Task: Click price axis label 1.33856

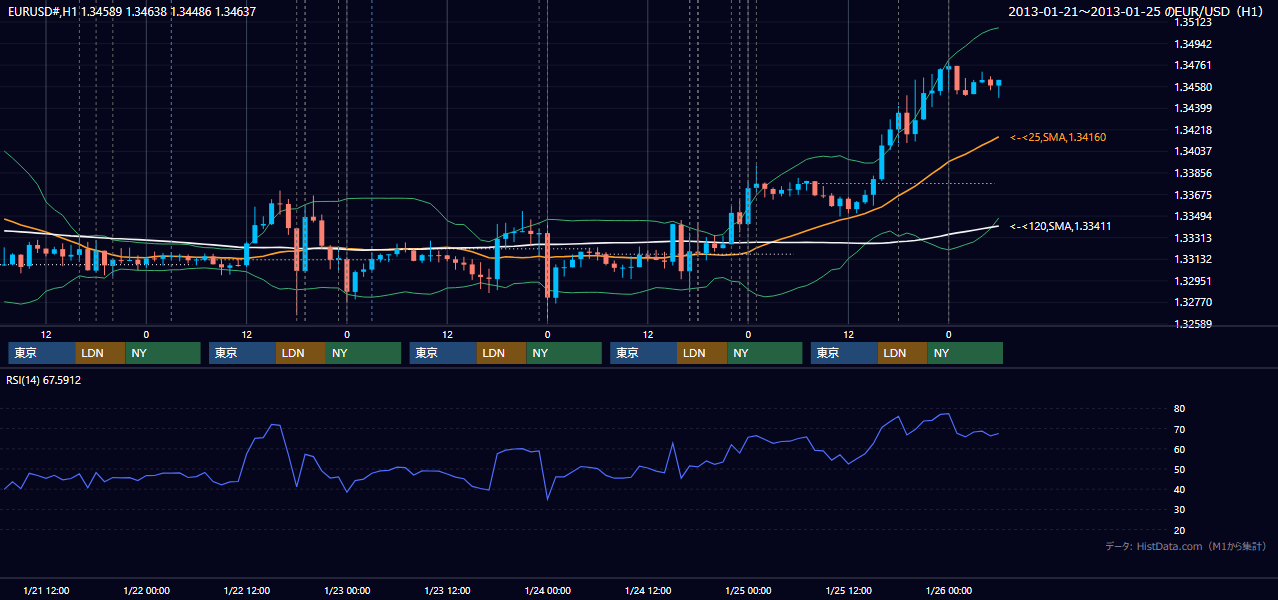Action: tap(1193, 173)
